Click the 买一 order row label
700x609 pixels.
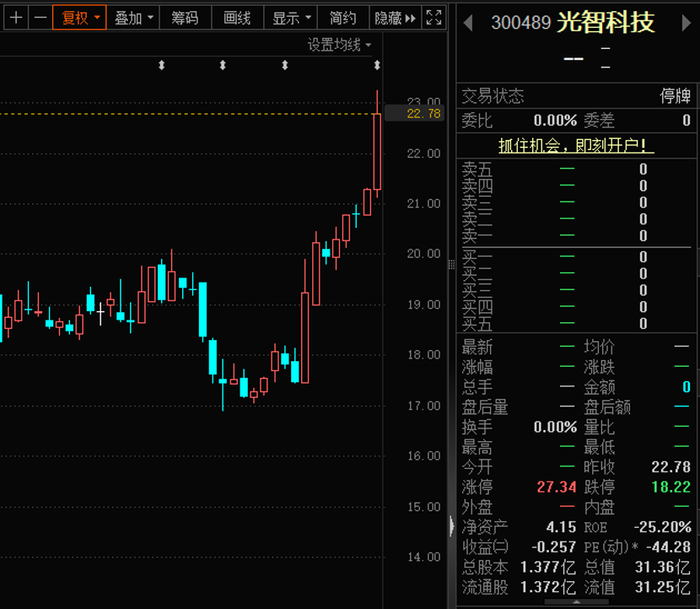pos(477,257)
